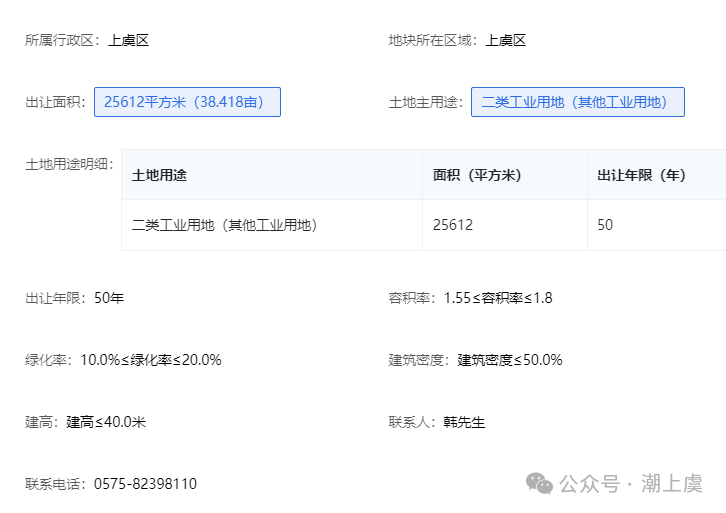Screen dimensions: 726x513
Task: Click the WeChat logo icon in watermark
Action: [539, 483]
